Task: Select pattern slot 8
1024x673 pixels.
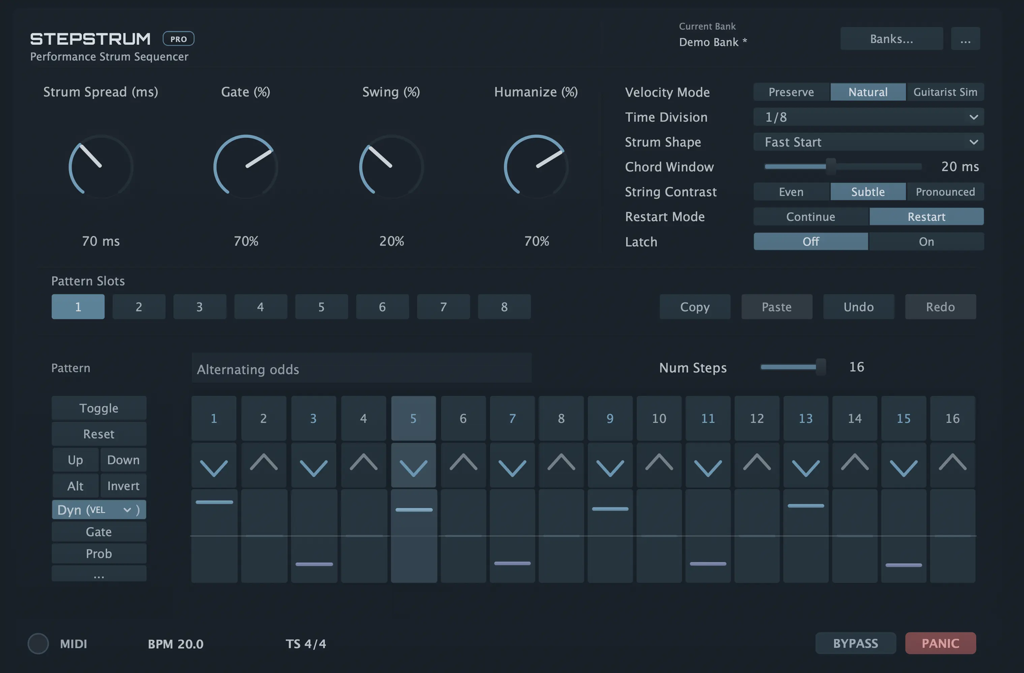Action: tap(504, 307)
